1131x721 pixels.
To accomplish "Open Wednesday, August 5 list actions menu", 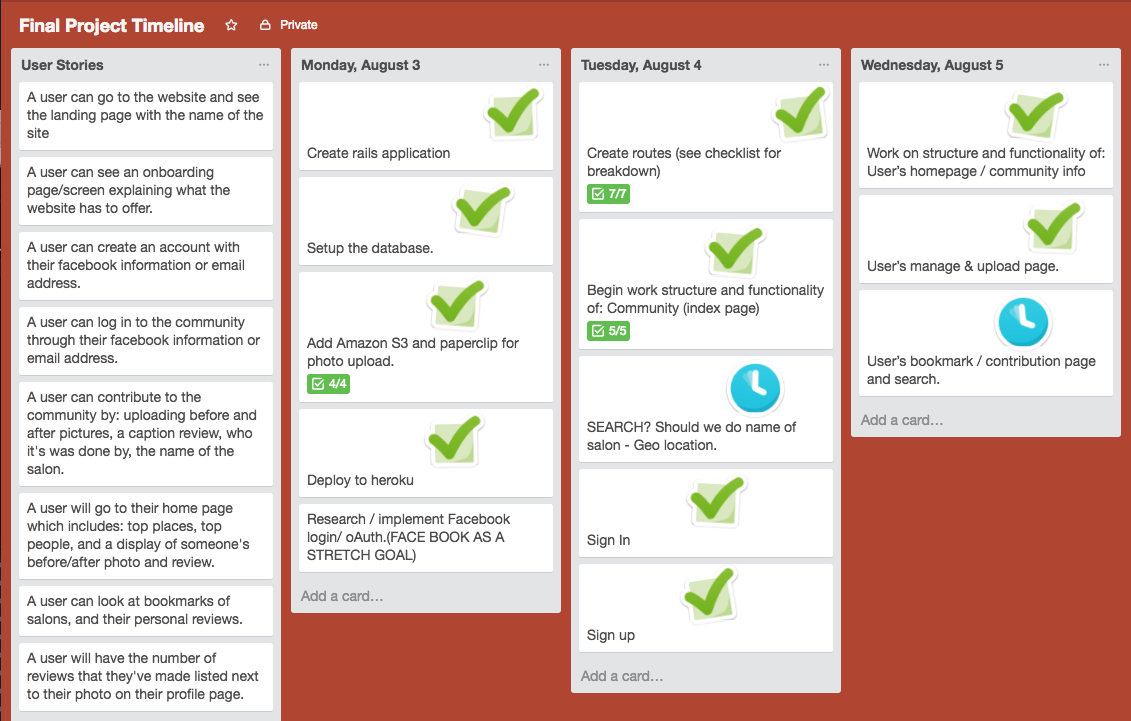I will click(1104, 65).
